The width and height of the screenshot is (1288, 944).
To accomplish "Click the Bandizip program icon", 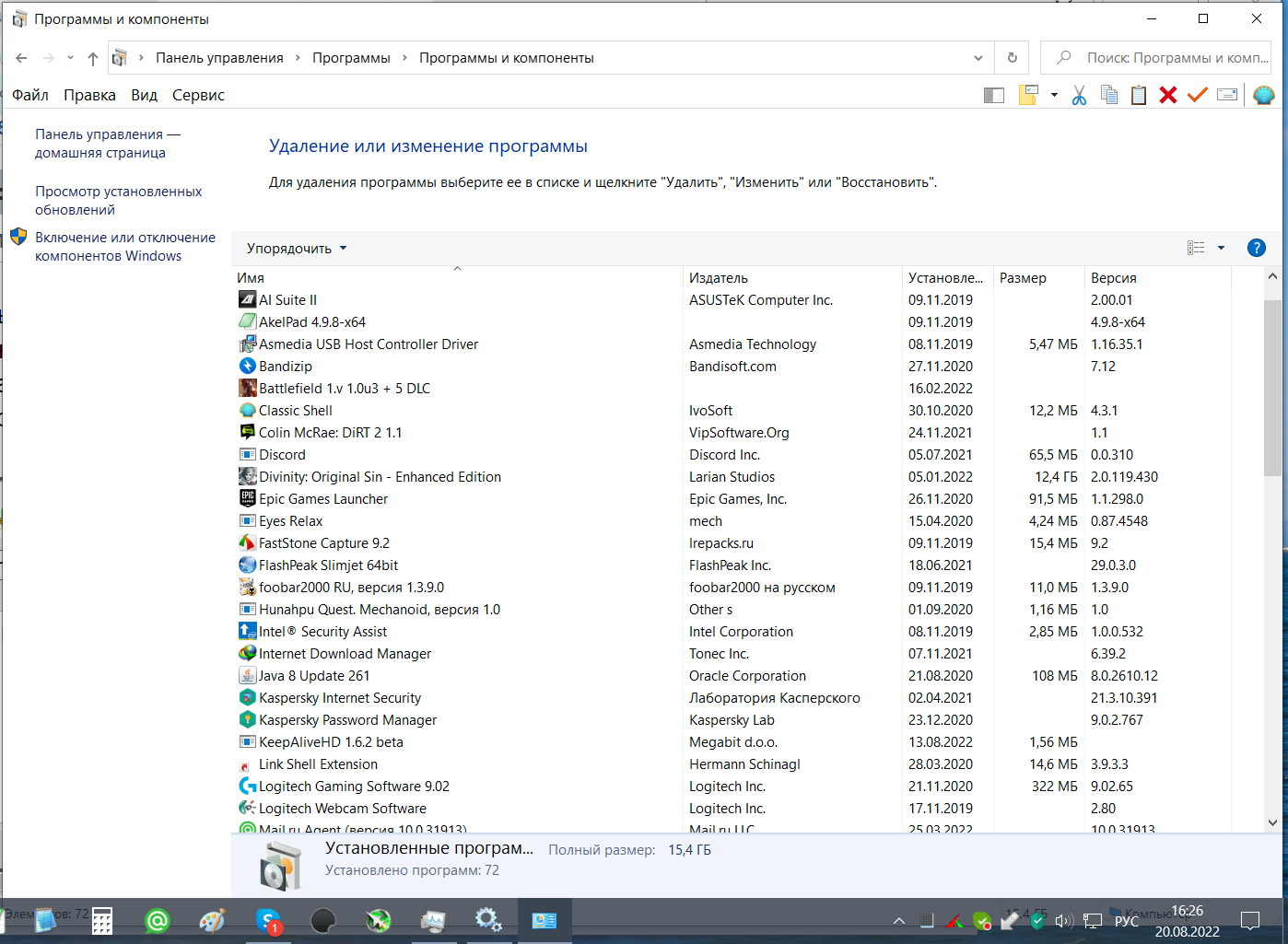I will [x=247, y=366].
